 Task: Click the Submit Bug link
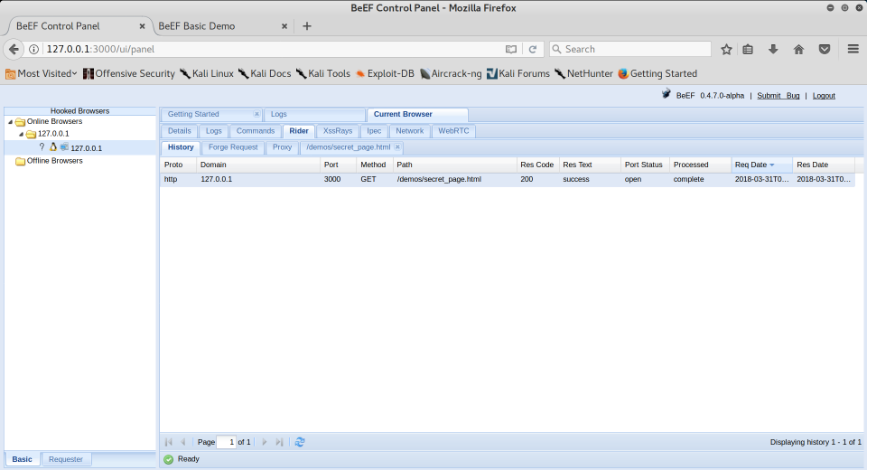pos(778,96)
